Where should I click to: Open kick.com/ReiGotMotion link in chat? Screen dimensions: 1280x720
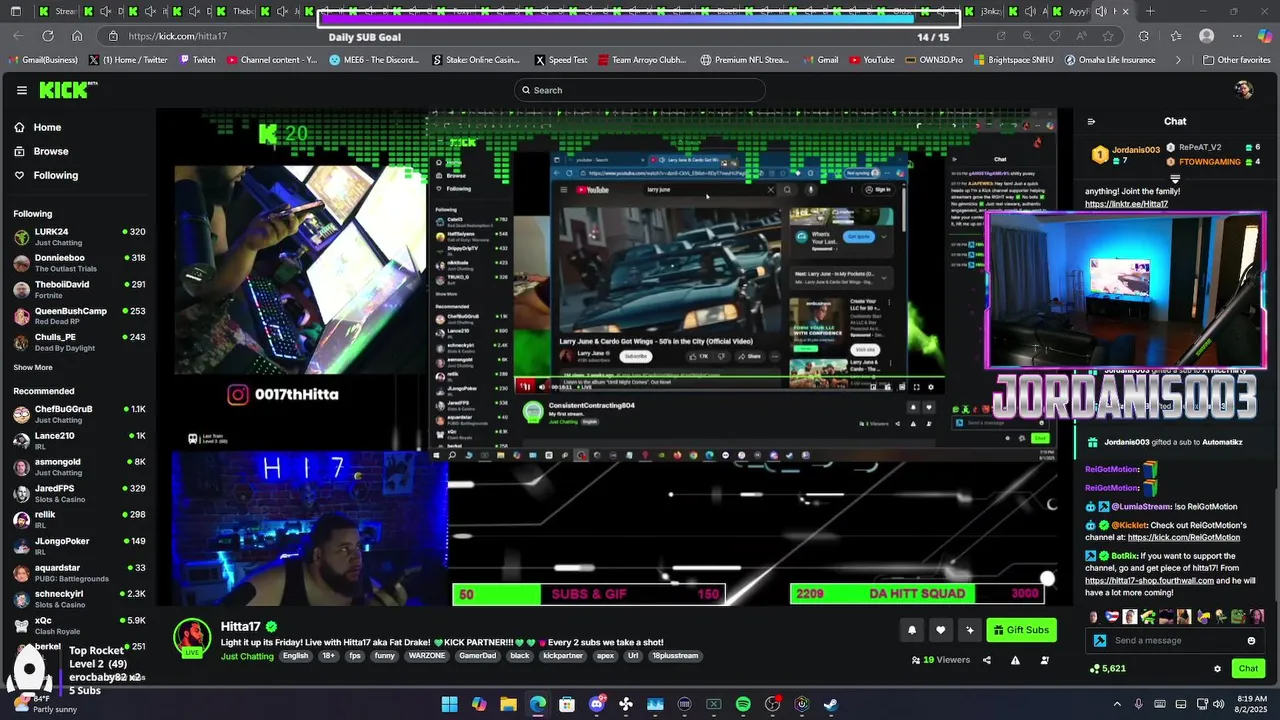(1184, 537)
